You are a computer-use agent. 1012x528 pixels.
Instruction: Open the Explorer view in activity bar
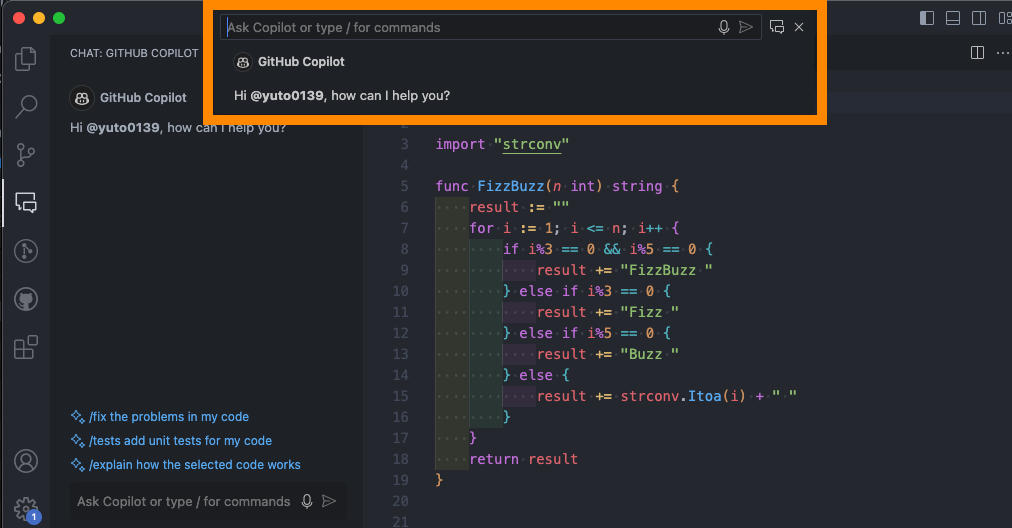(x=26, y=59)
